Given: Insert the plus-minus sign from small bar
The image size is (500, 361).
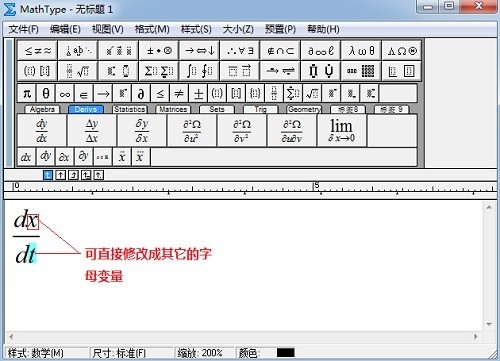Looking at the screenshot, I should 198,94.
